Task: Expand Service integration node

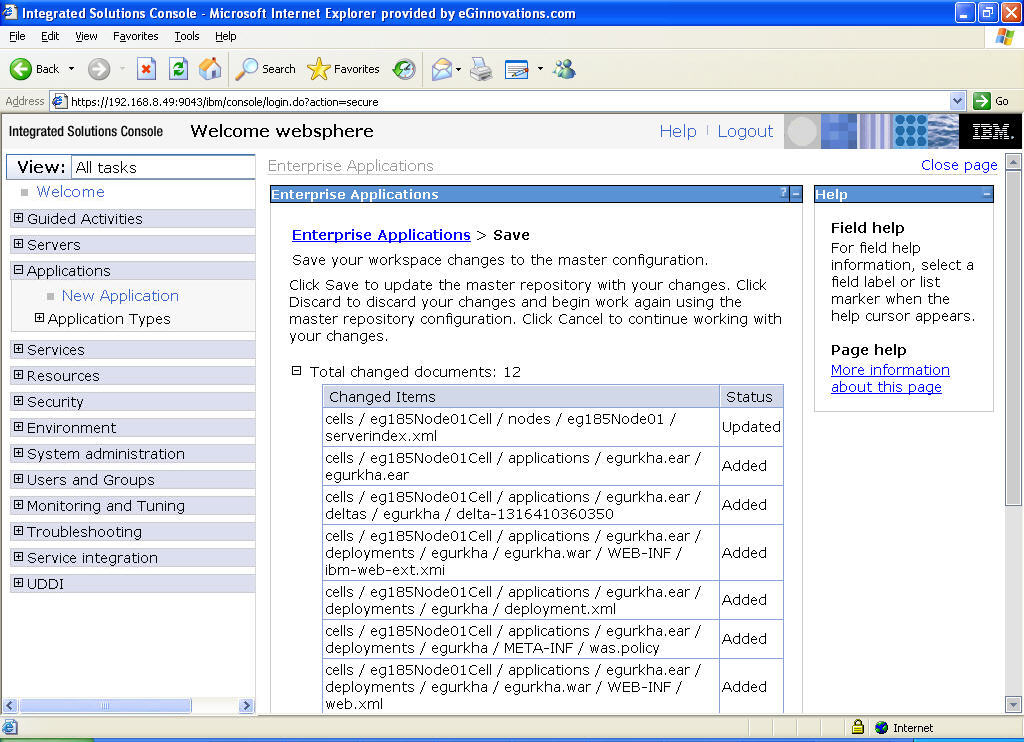Action: pyautogui.click(x=18, y=557)
